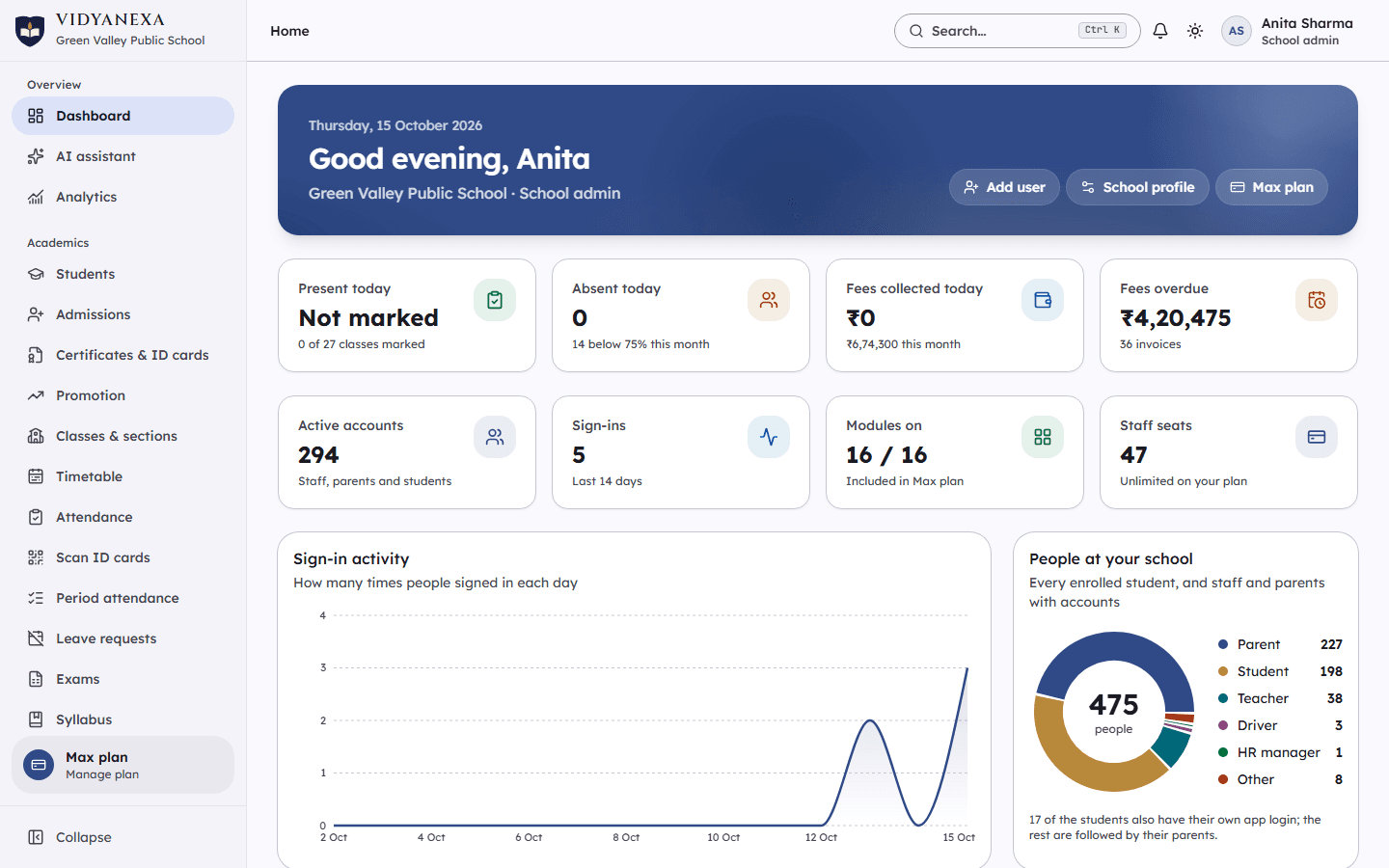Click the Anita Sharma profile name
1389x868 pixels.
[1307, 23]
